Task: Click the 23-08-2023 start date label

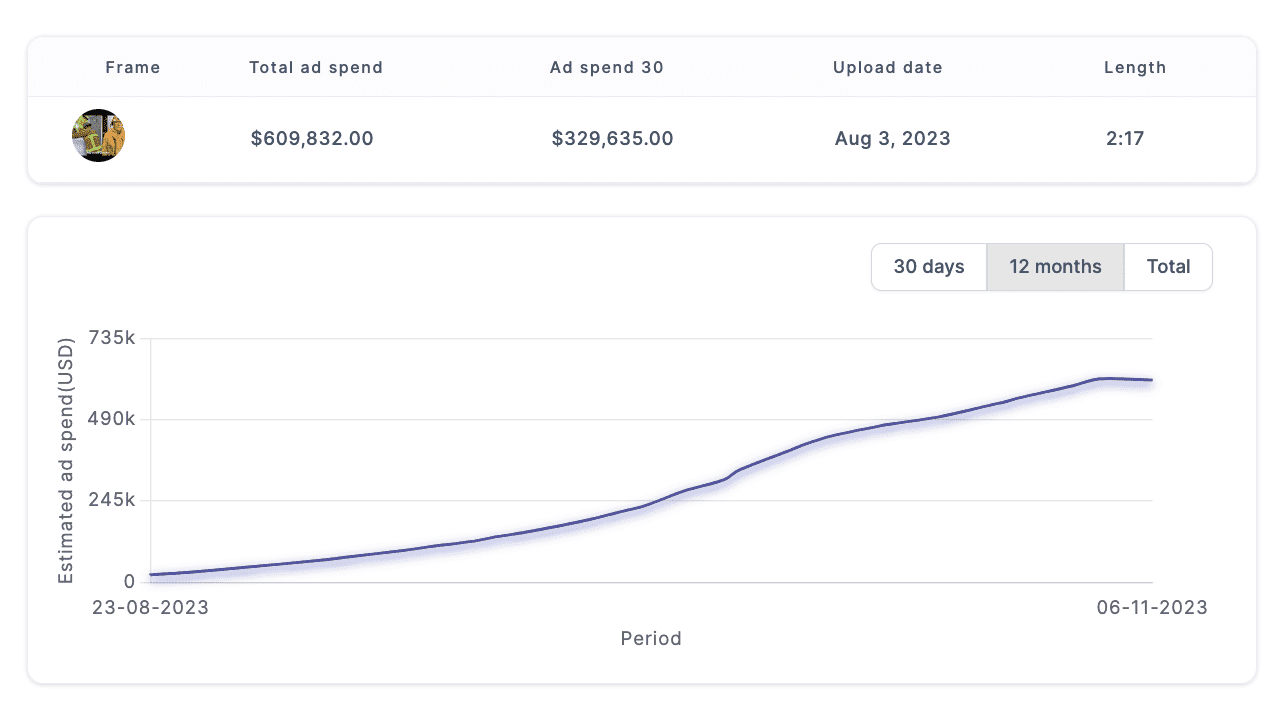Action: click(x=151, y=607)
